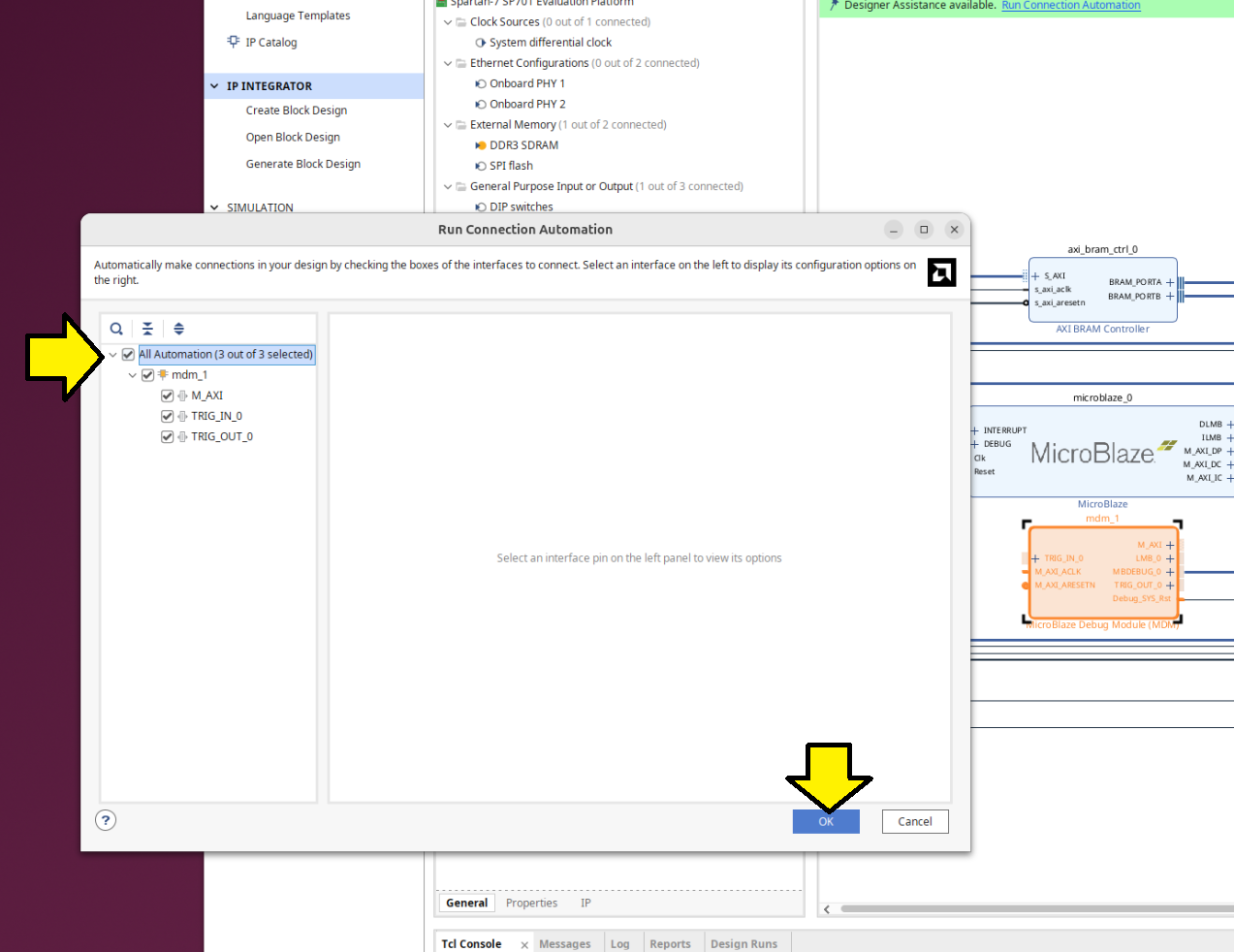Uncheck the M_AXI automation checkbox

167,395
